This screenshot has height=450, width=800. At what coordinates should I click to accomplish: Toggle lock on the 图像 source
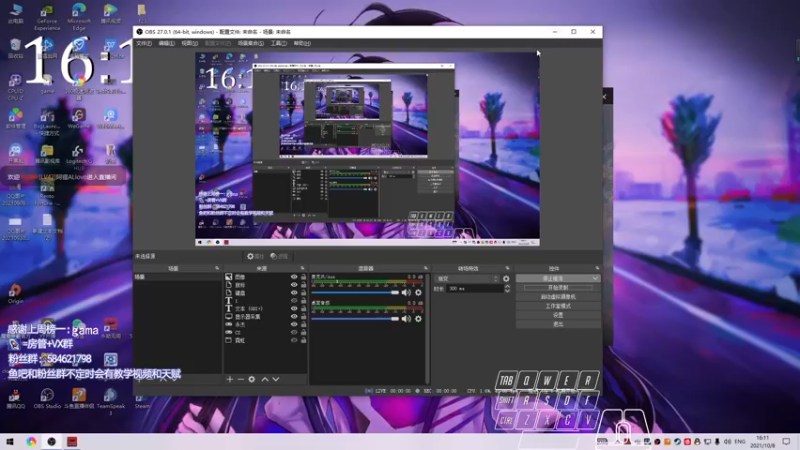304,277
